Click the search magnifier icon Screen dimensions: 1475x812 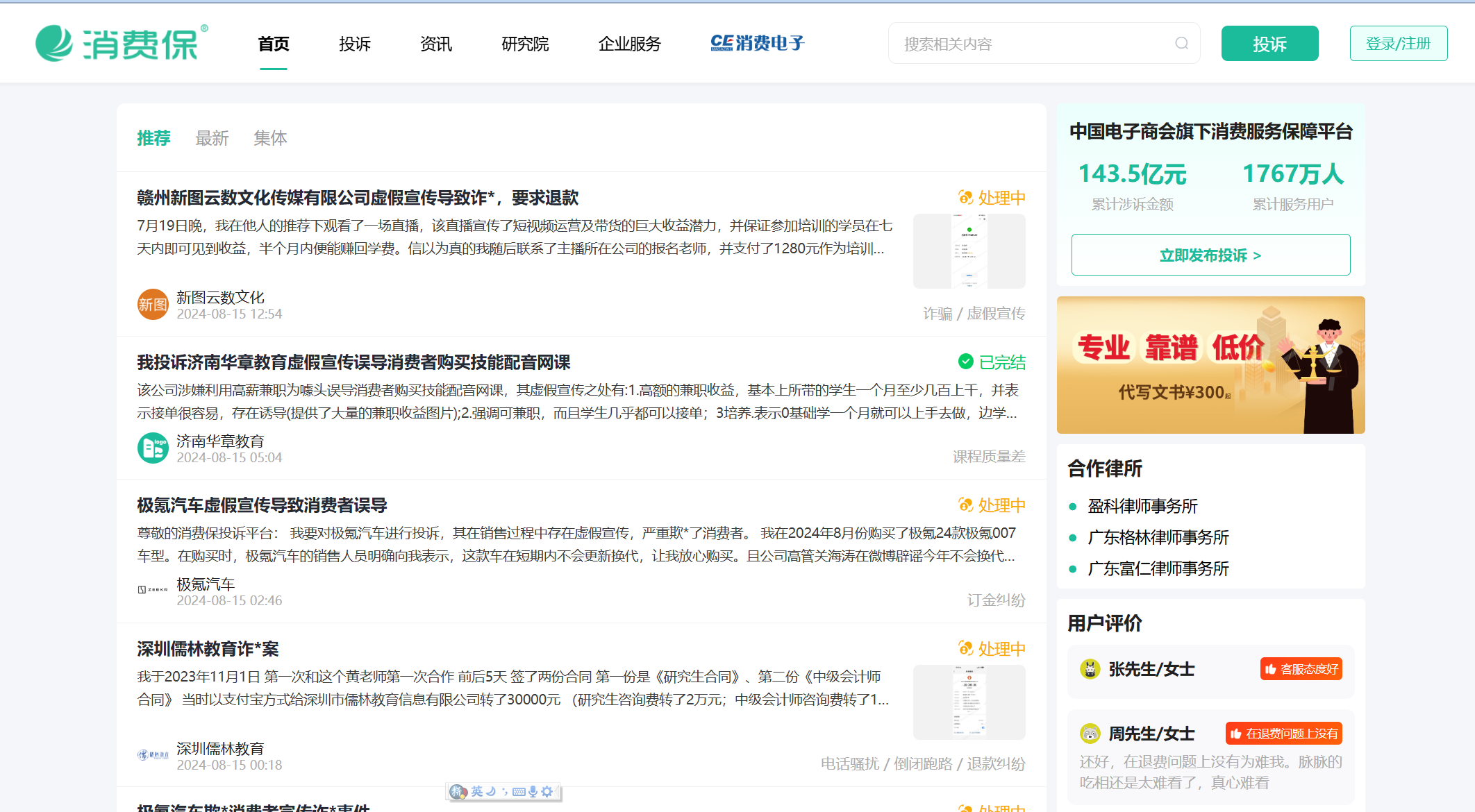1181,44
